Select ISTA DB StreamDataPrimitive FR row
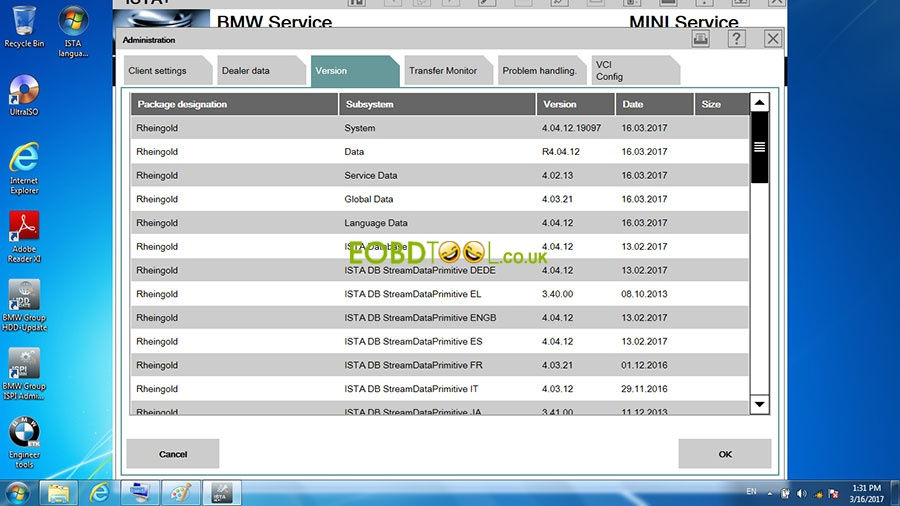Viewport: 900px width, 506px height. pos(440,365)
